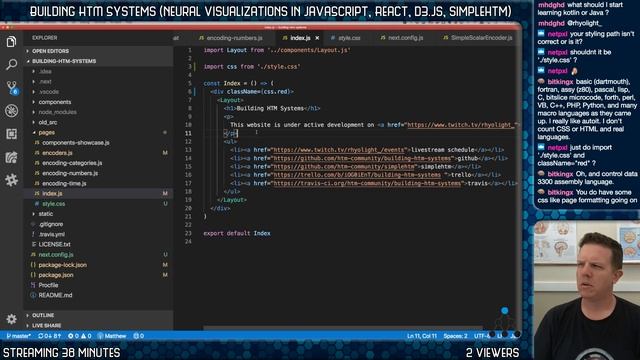Open the Live Share view in the activity bar
This screenshot has height=360, width=640.
point(11,157)
